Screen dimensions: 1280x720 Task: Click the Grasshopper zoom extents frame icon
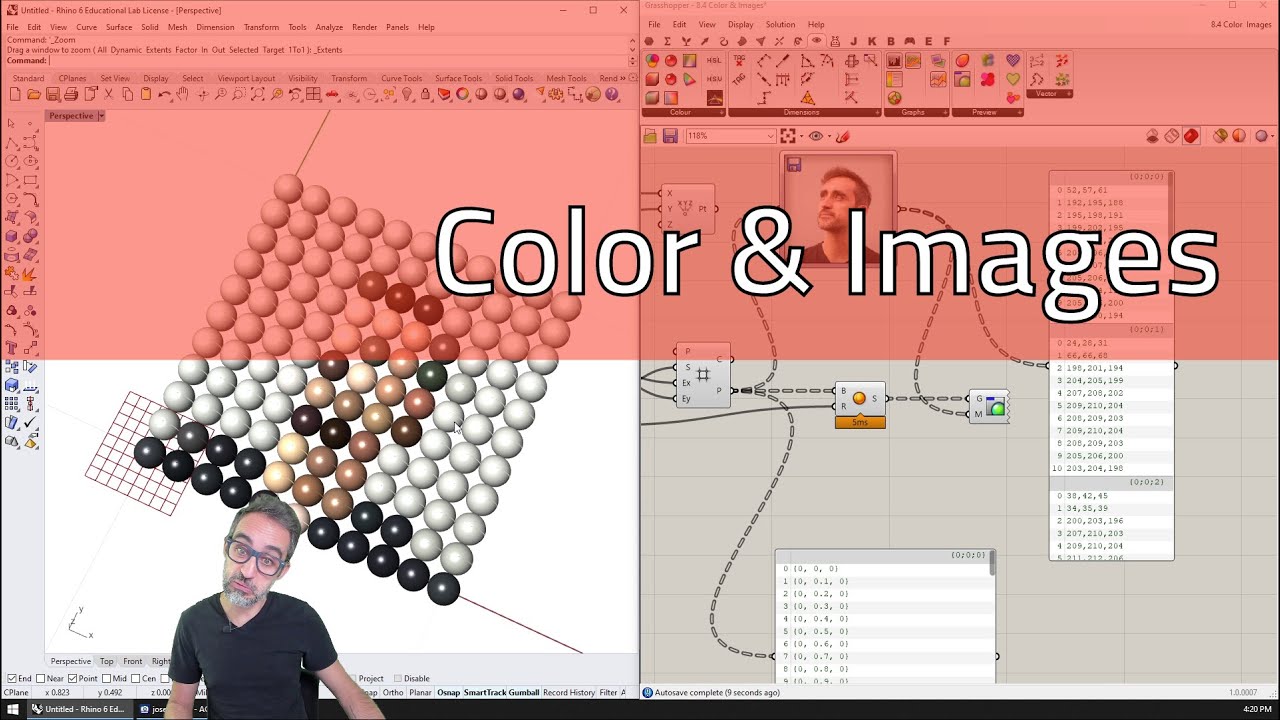(x=787, y=136)
